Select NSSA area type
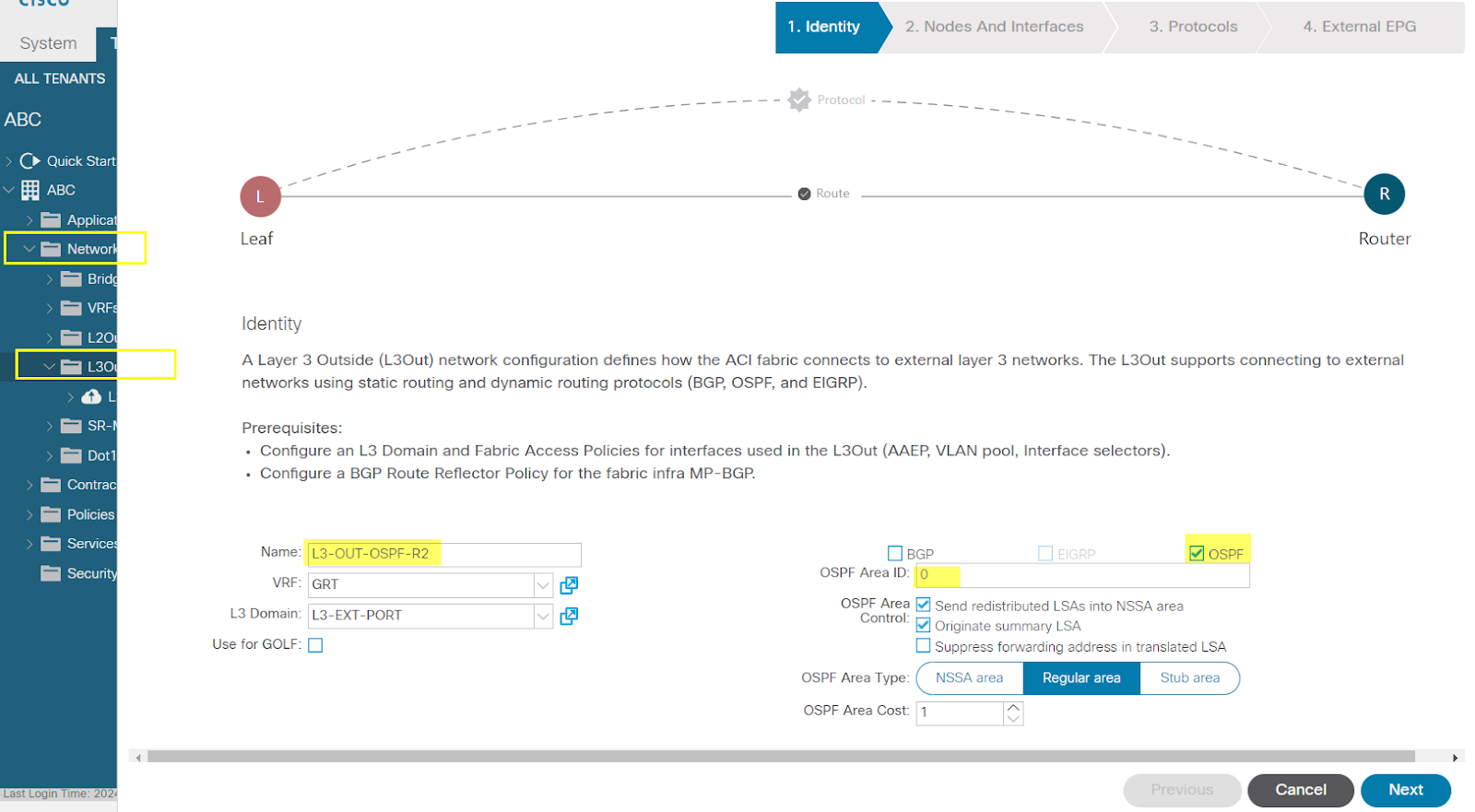The width and height of the screenshot is (1475, 812). pos(969,678)
